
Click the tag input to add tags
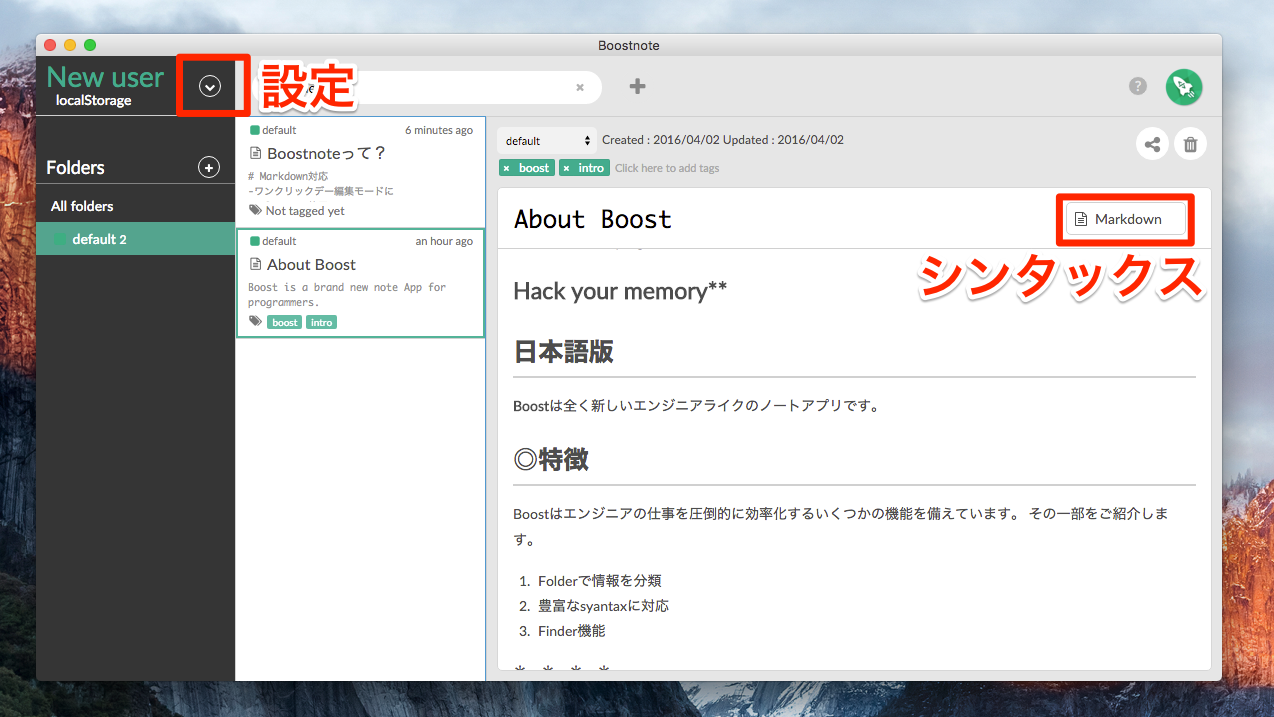[667, 168]
